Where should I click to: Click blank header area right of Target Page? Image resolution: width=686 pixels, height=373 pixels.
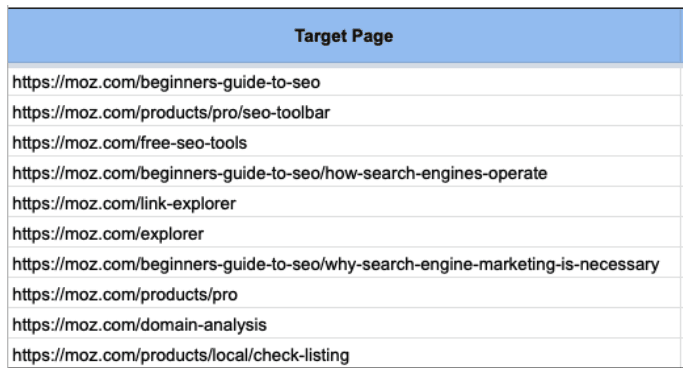pyautogui.click(x=537, y=36)
